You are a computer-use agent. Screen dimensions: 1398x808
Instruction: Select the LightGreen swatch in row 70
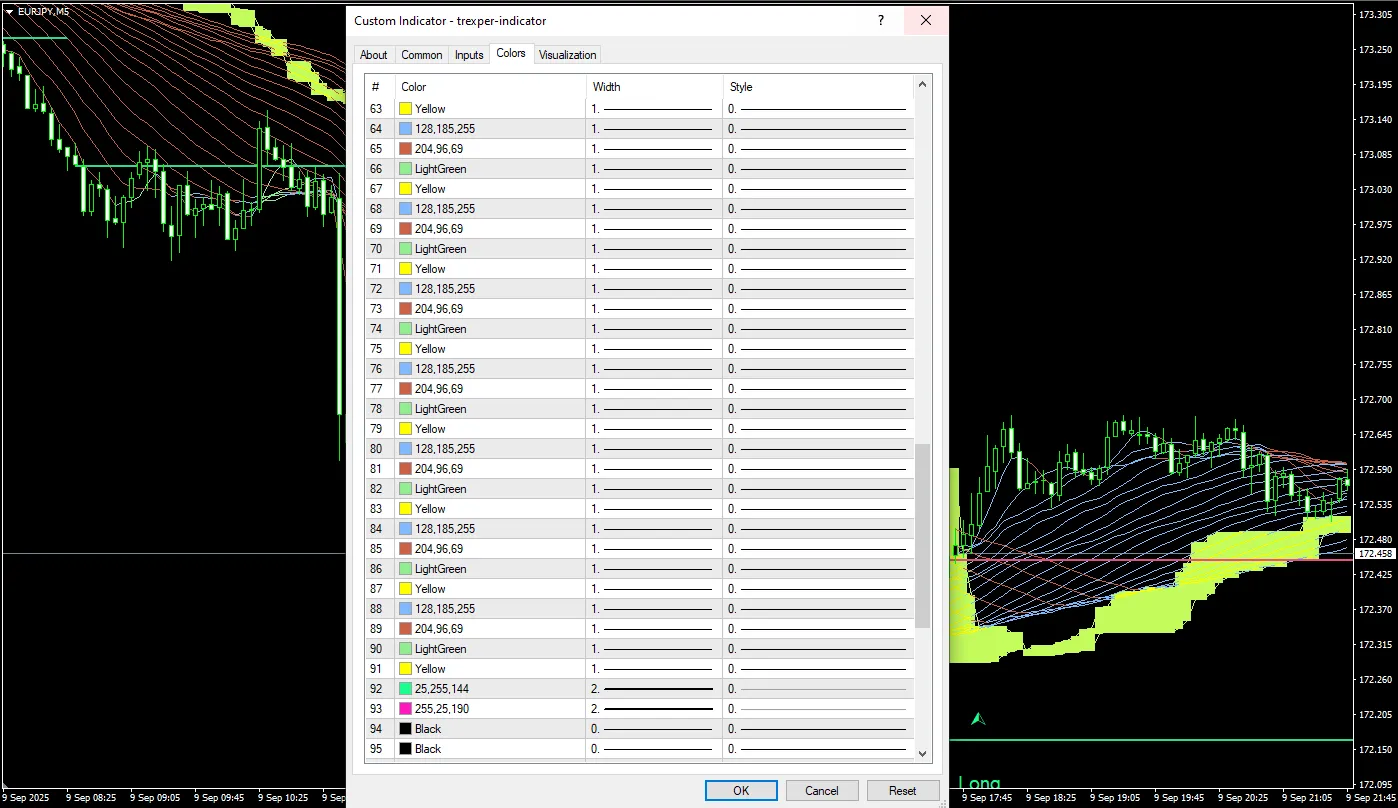tap(406, 249)
